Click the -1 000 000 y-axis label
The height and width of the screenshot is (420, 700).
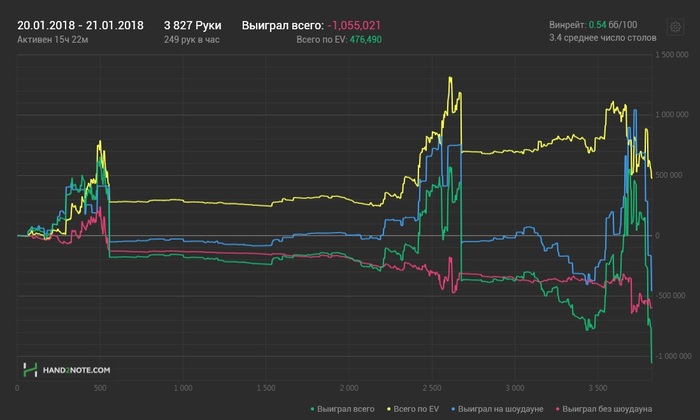tap(672, 356)
